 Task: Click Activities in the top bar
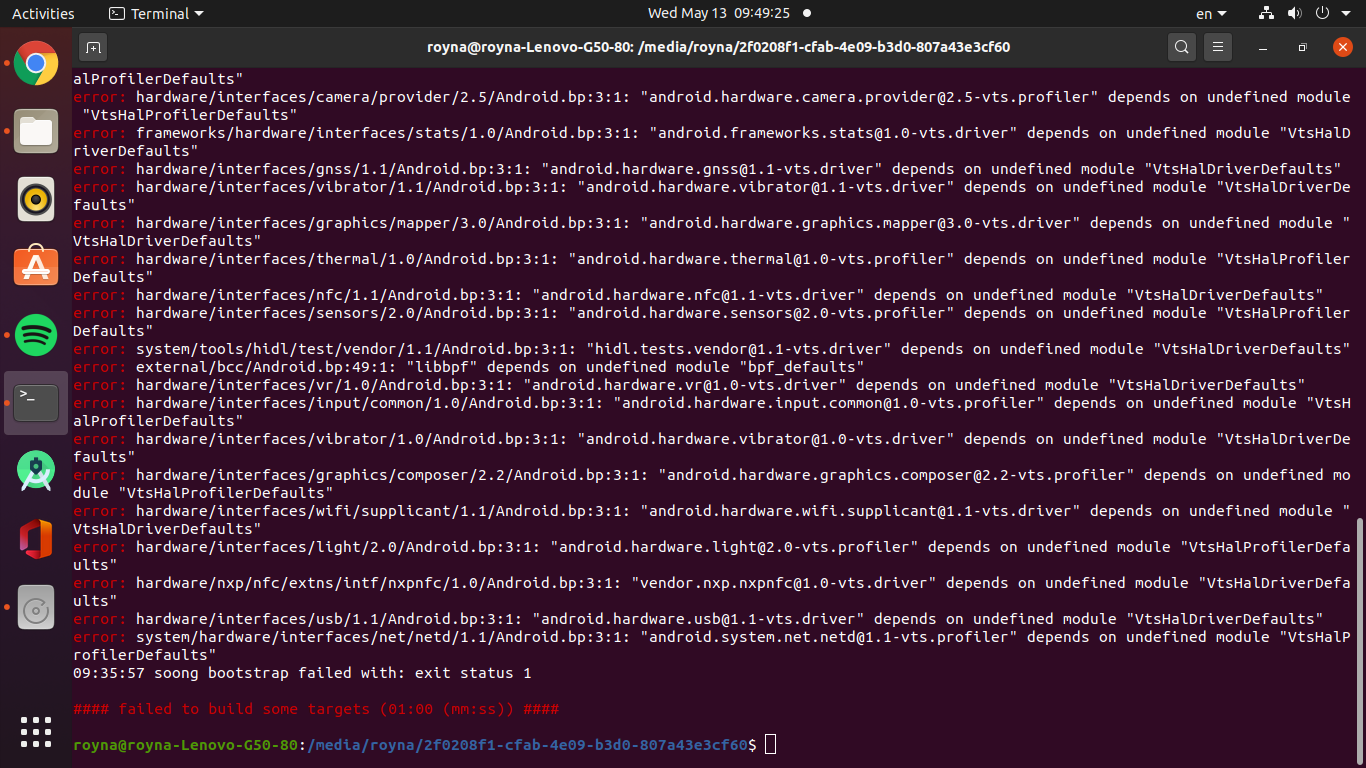(43, 13)
